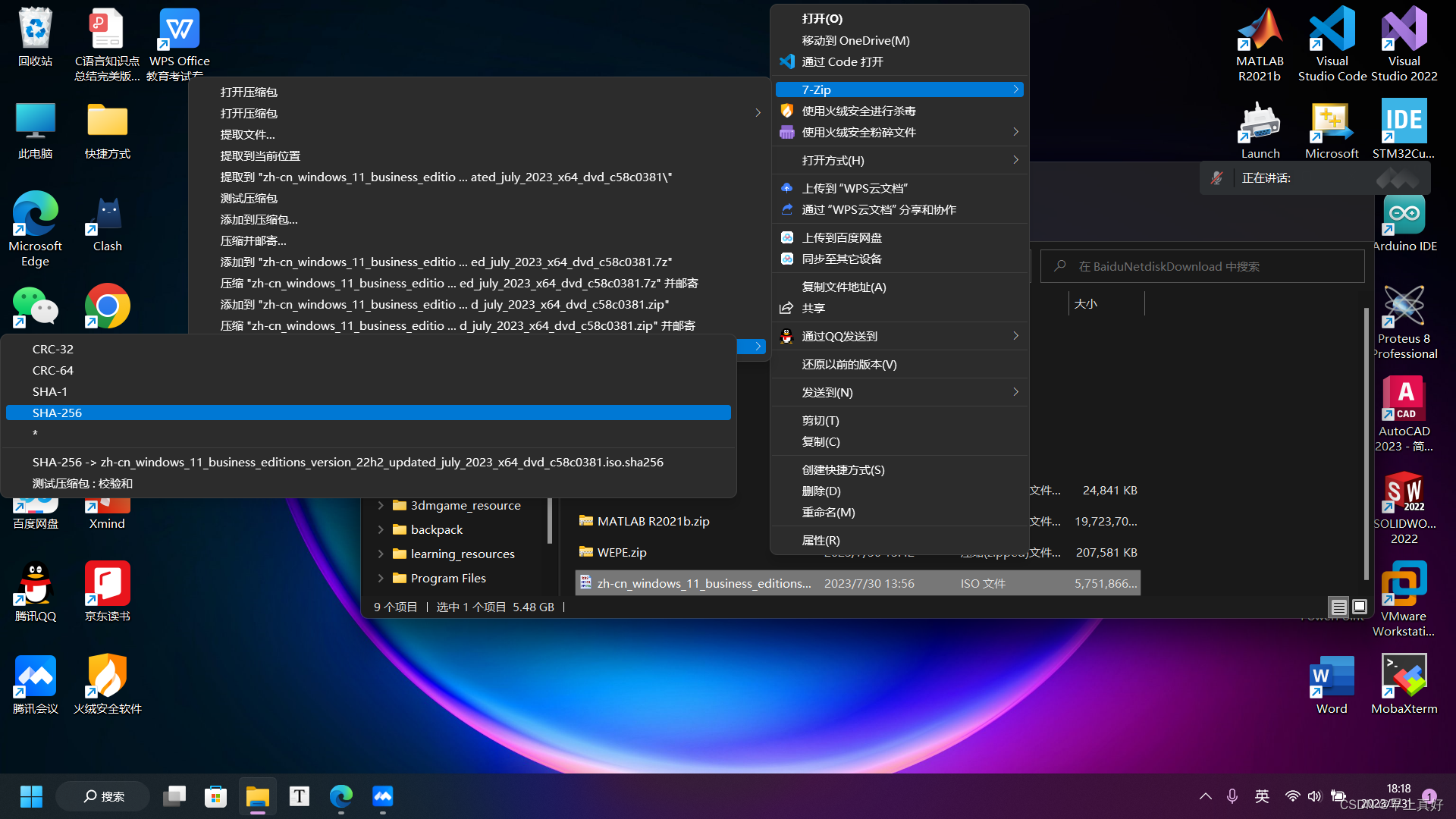Open MATLAB R2021b desktop shortcut
The width and height of the screenshot is (1456, 819).
1260,32
